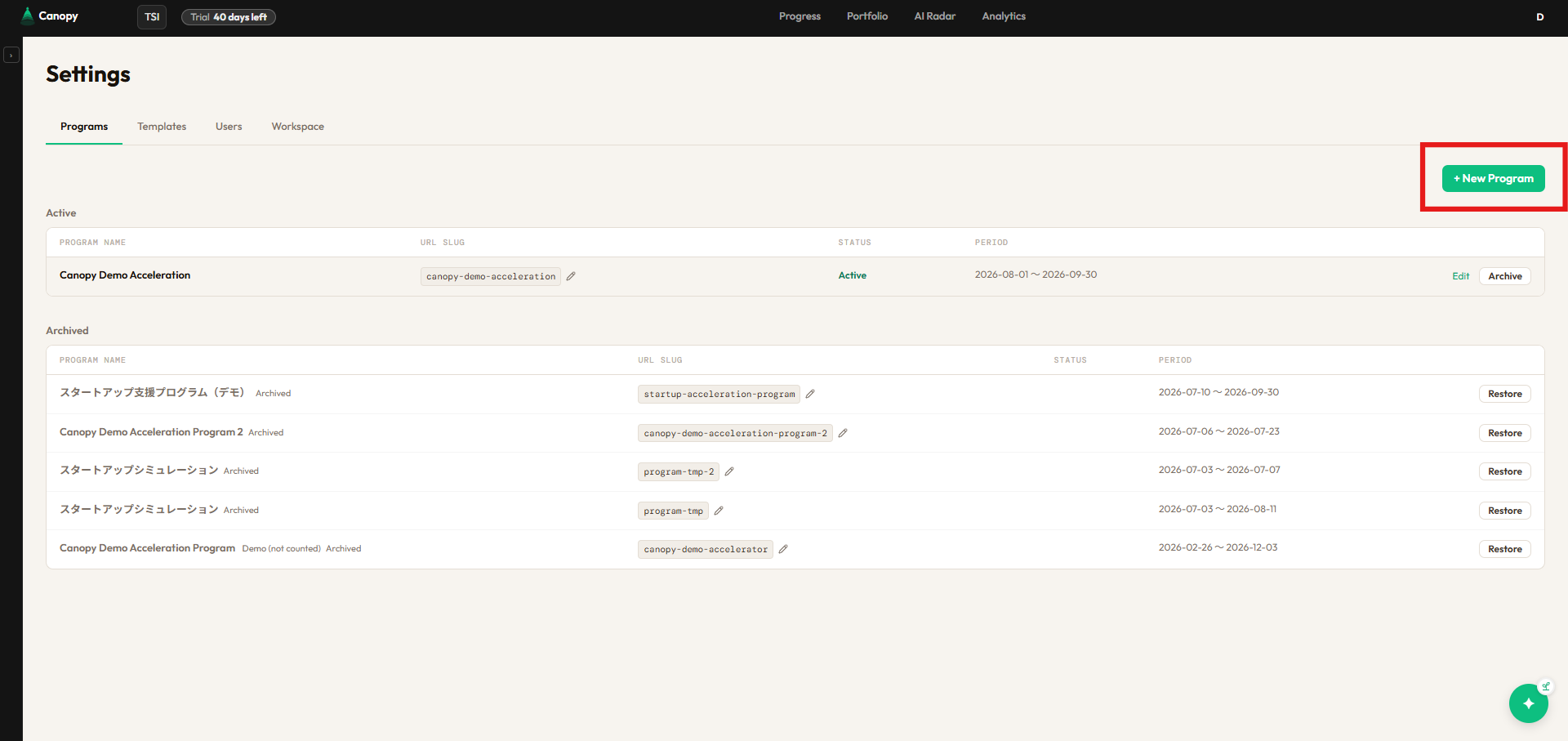Edit the startup-acceleration-program slug pencil icon

pos(810,394)
